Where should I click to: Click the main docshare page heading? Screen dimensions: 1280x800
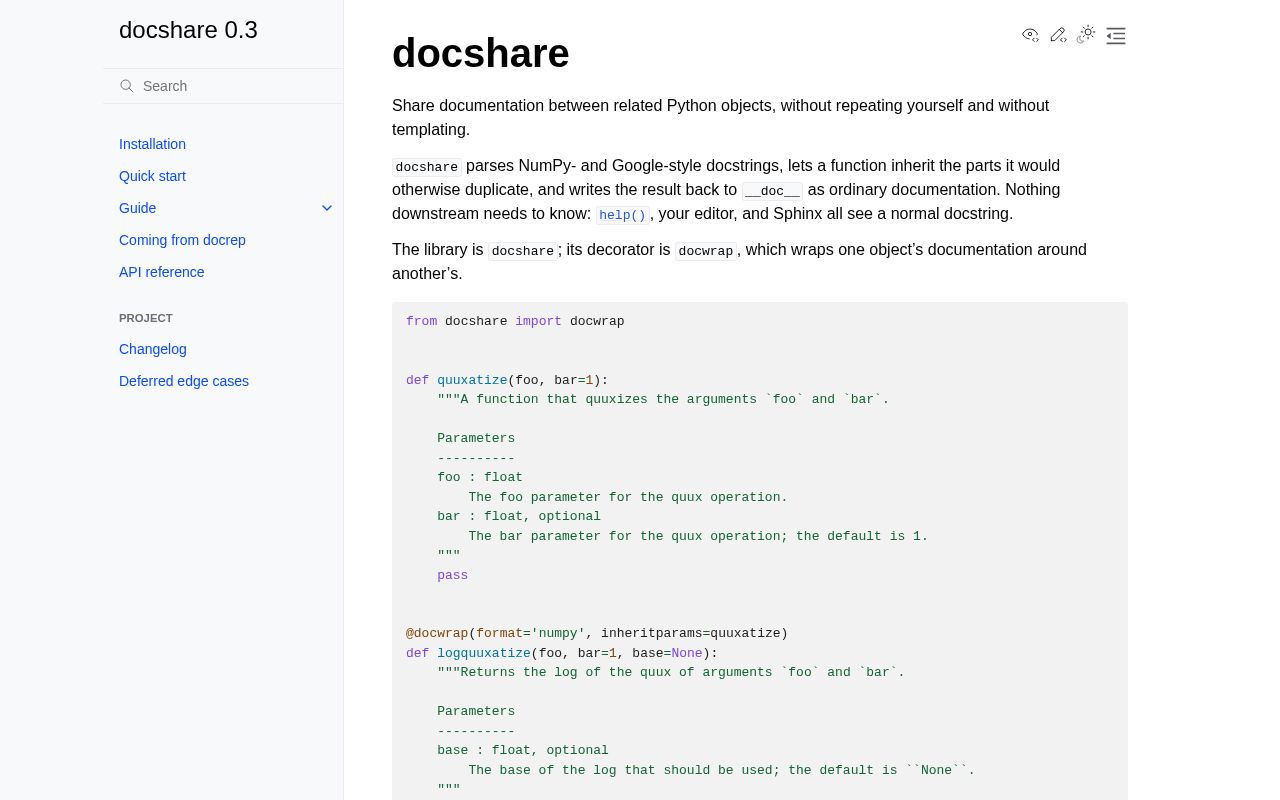point(481,53)
